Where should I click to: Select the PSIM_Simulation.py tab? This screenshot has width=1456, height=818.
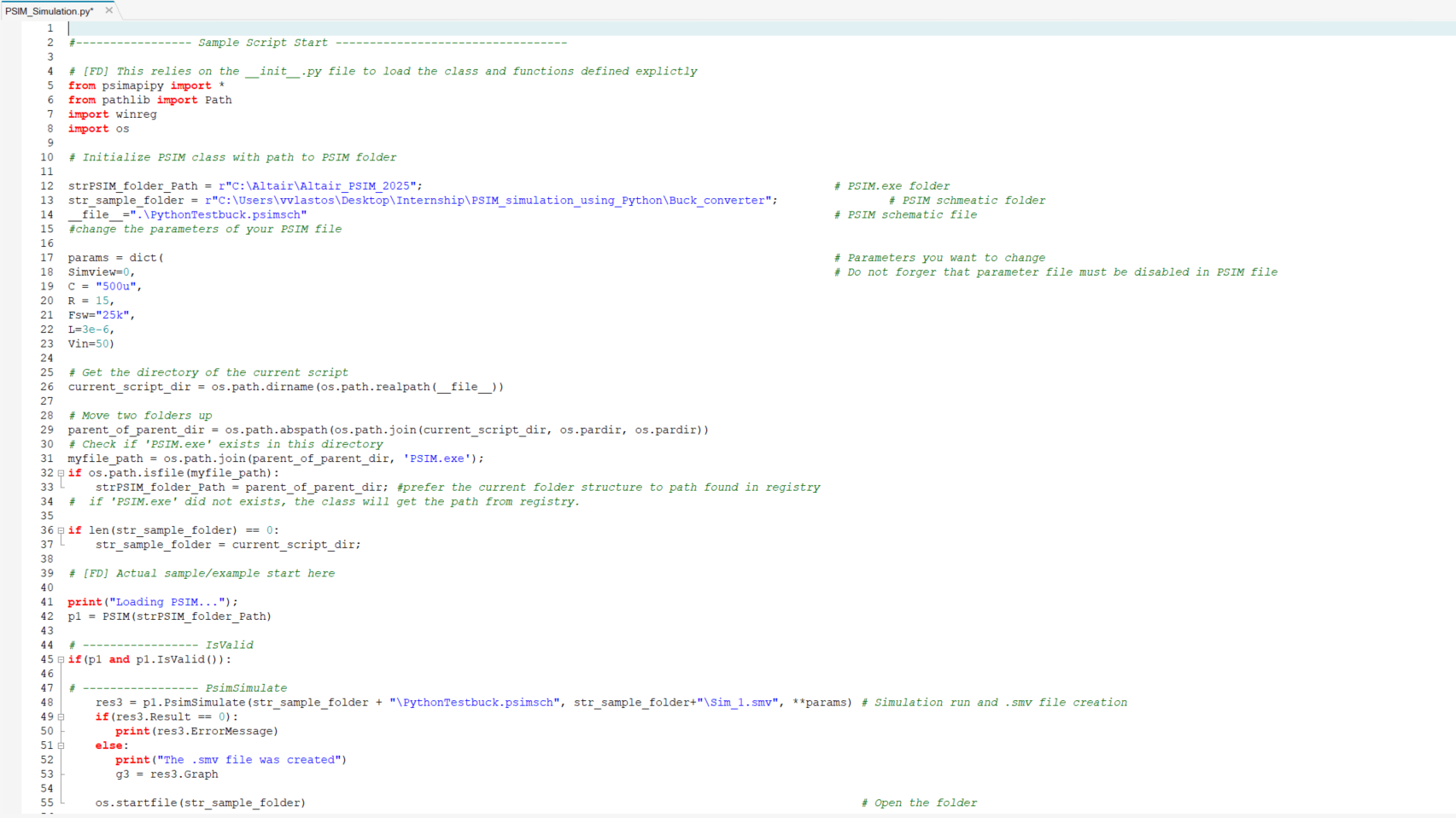pos(50,11)
